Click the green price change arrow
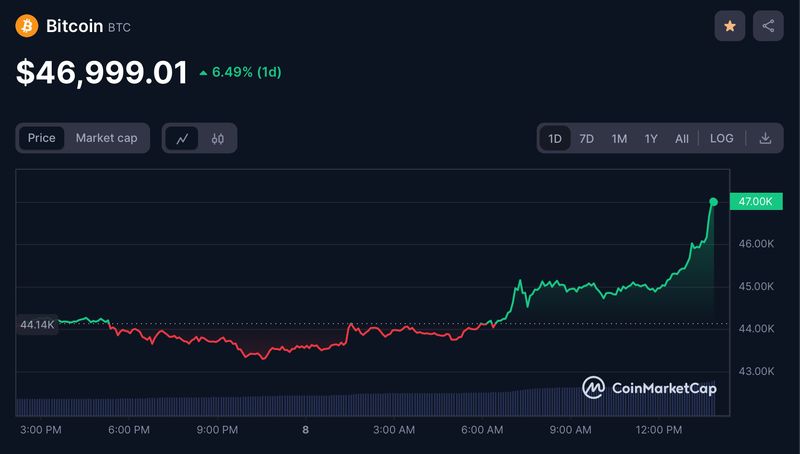This screenshot has height=454, width=800. pos(204,73)
